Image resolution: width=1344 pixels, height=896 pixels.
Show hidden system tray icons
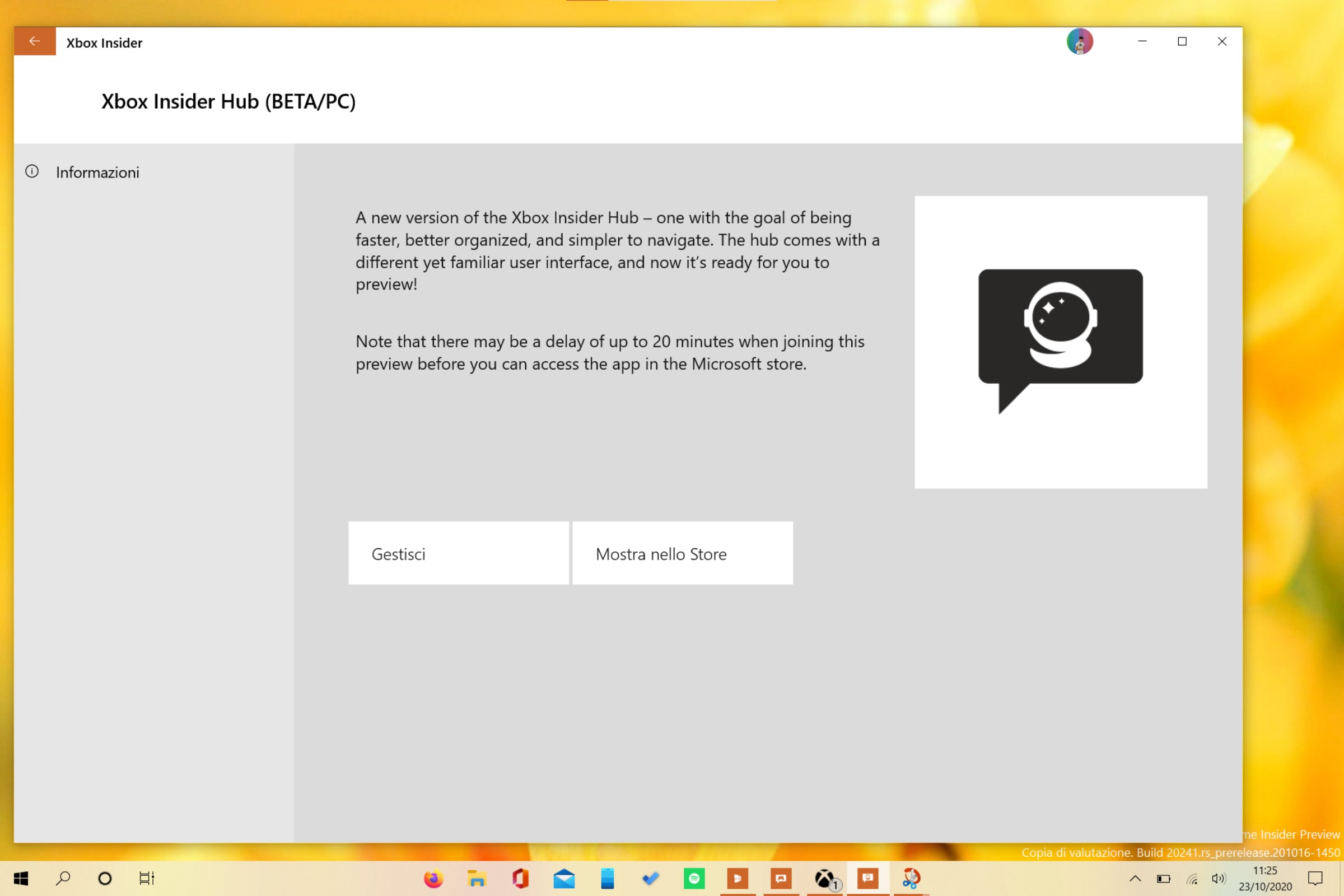pyautogui.click(x=1136, y=878)
